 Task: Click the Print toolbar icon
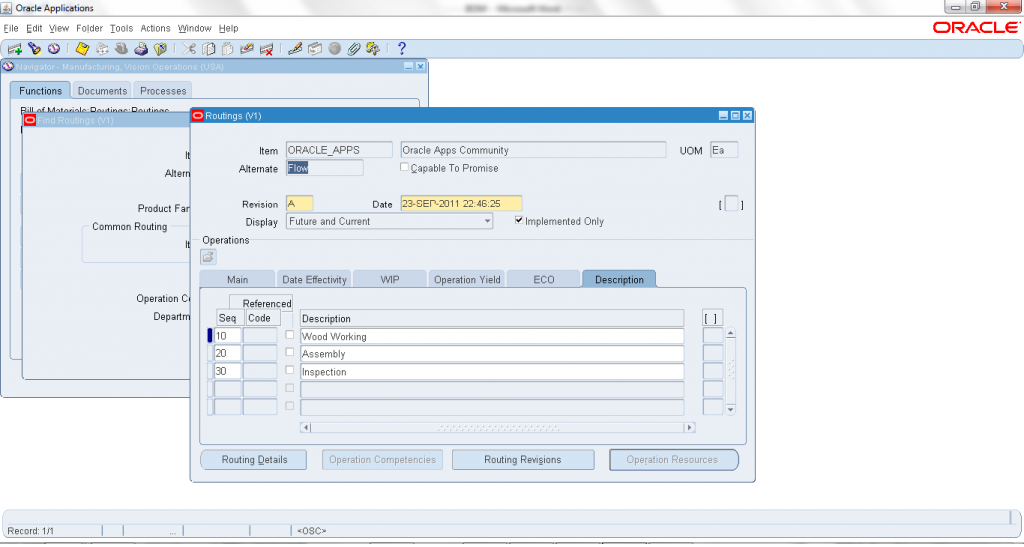(x=141, y=49)
